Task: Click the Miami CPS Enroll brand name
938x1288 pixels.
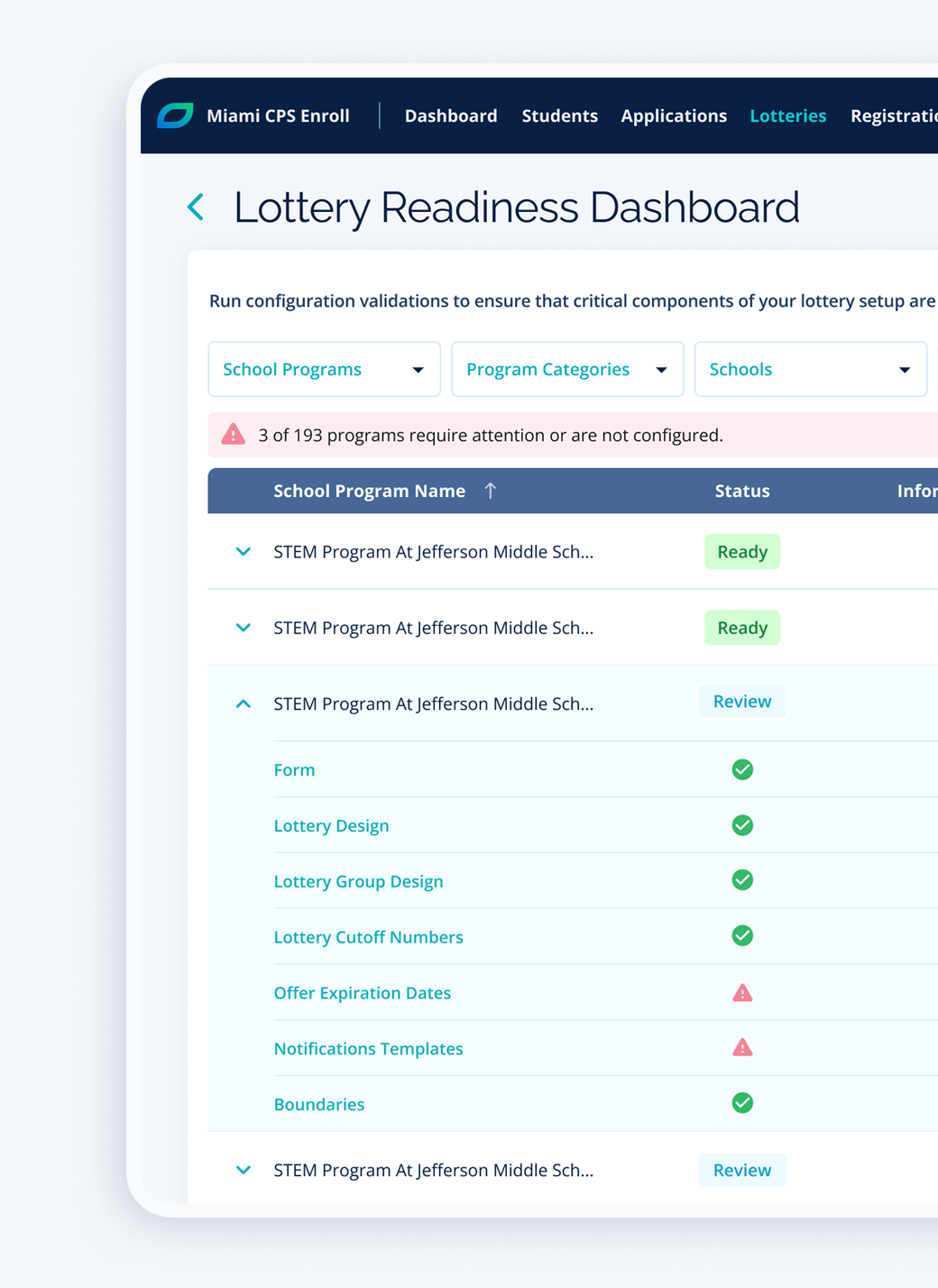Action: 278,115
